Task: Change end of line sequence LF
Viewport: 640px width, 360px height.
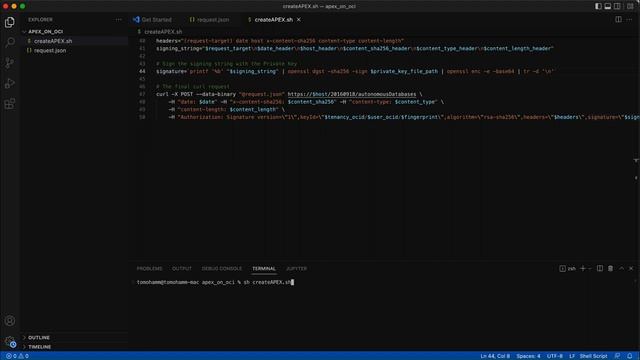Action: (x=572, y=356)
